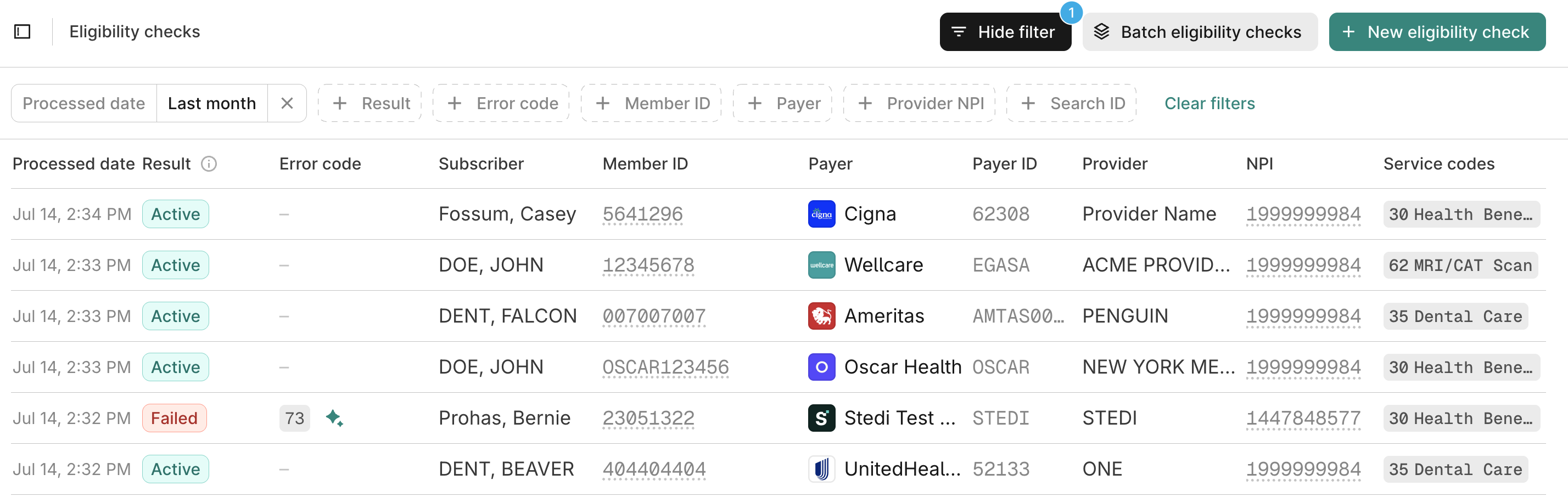1568x497 pixels.
Task: Add a Result filter
Action: [370, 104]
